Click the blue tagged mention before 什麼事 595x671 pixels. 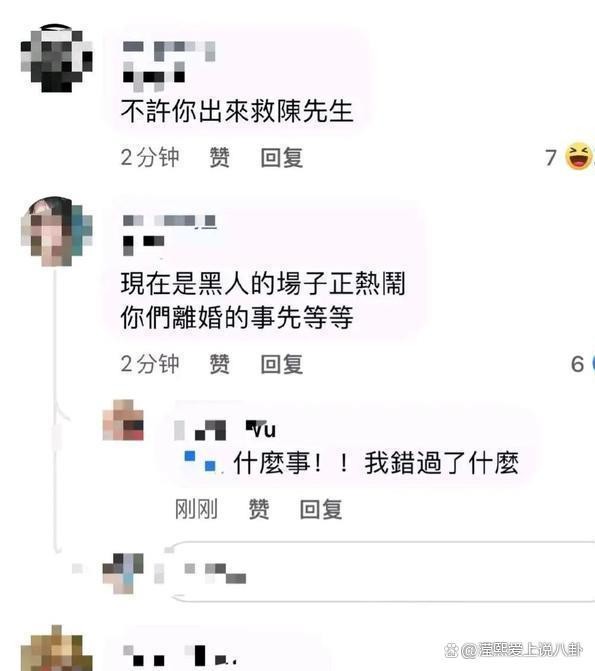pos(200,462)
